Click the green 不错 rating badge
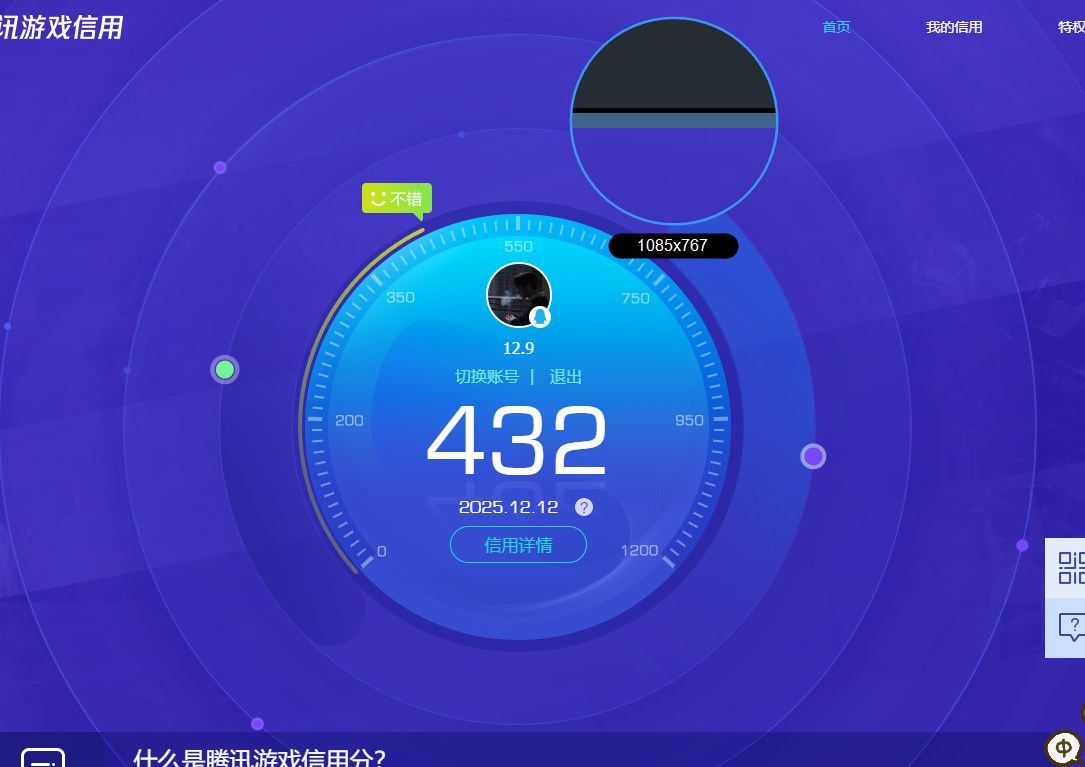The width and height of the screenshot is (1085, 767). [396, 199]
